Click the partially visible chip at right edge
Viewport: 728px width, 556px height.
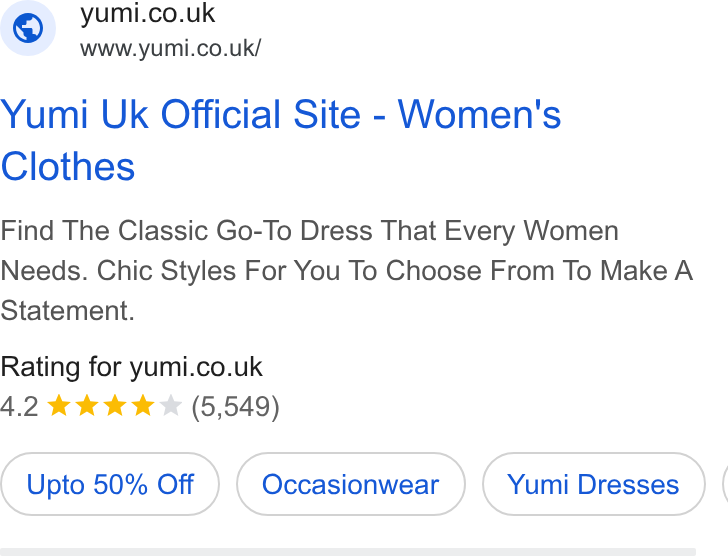tap(725, 484)
